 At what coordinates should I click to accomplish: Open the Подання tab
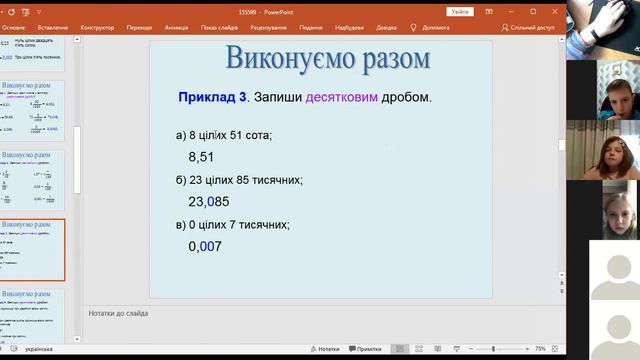pyautogui.click(x=311, y=28)
